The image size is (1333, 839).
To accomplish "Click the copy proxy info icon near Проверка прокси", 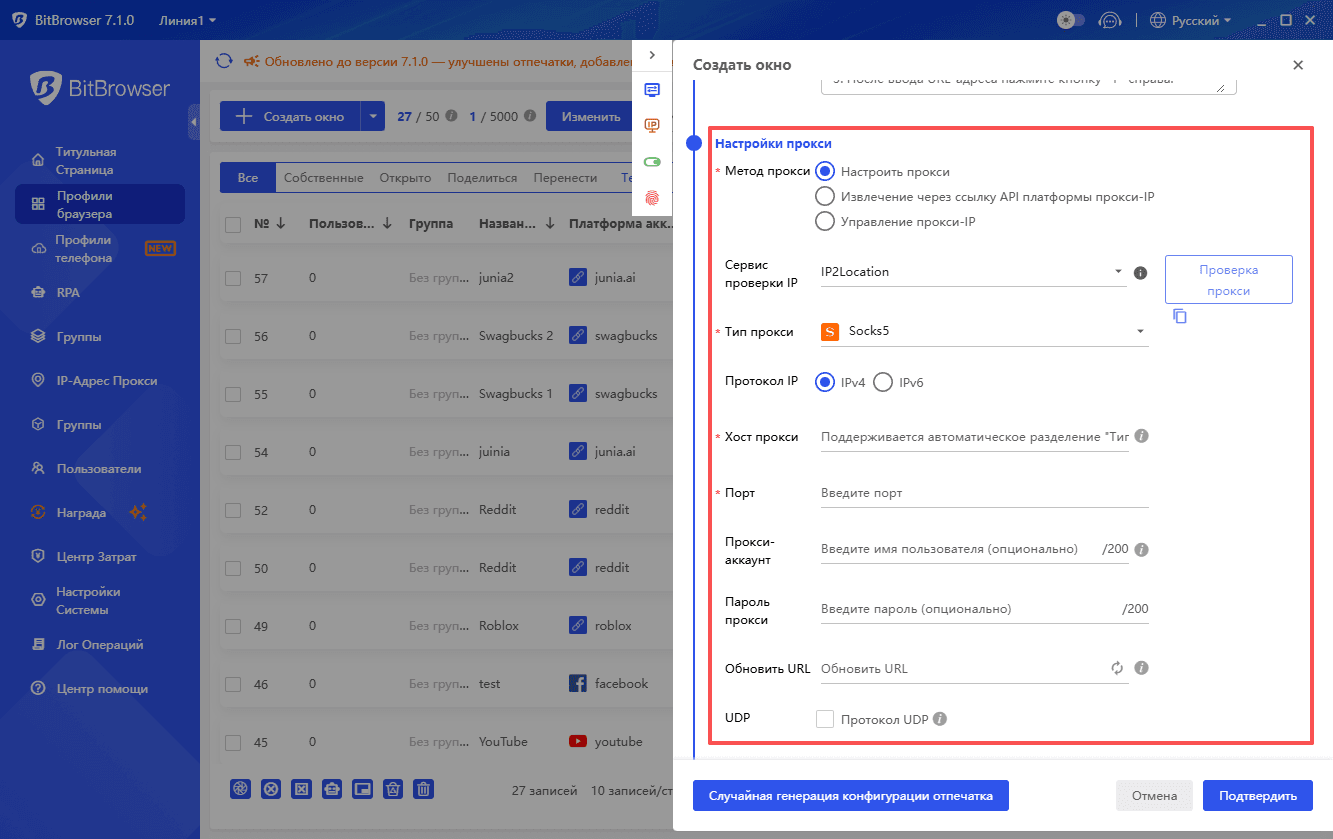I will click(x=1180, y=315).
